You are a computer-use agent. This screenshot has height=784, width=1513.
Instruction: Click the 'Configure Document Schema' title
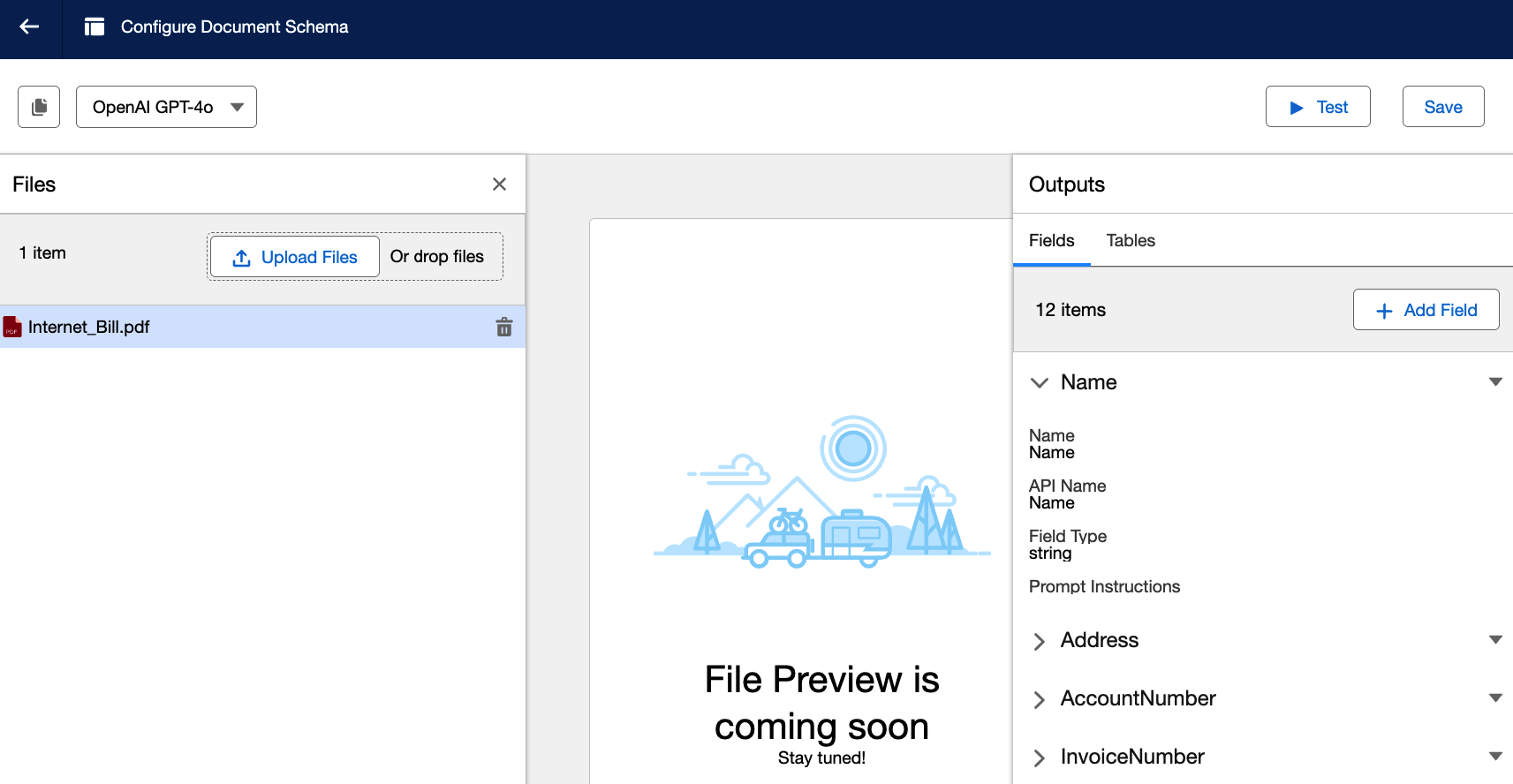234,27
